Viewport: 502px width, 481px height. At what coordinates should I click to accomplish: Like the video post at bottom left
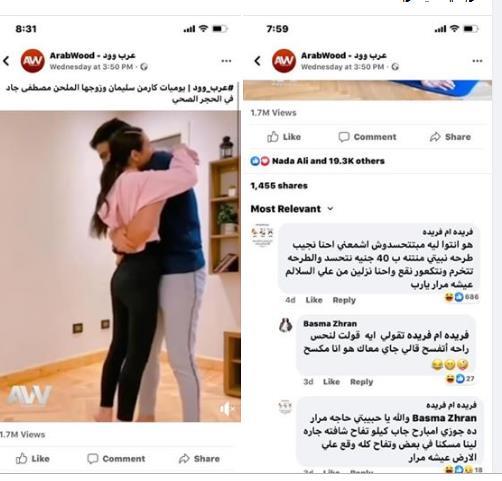point(33,459)
